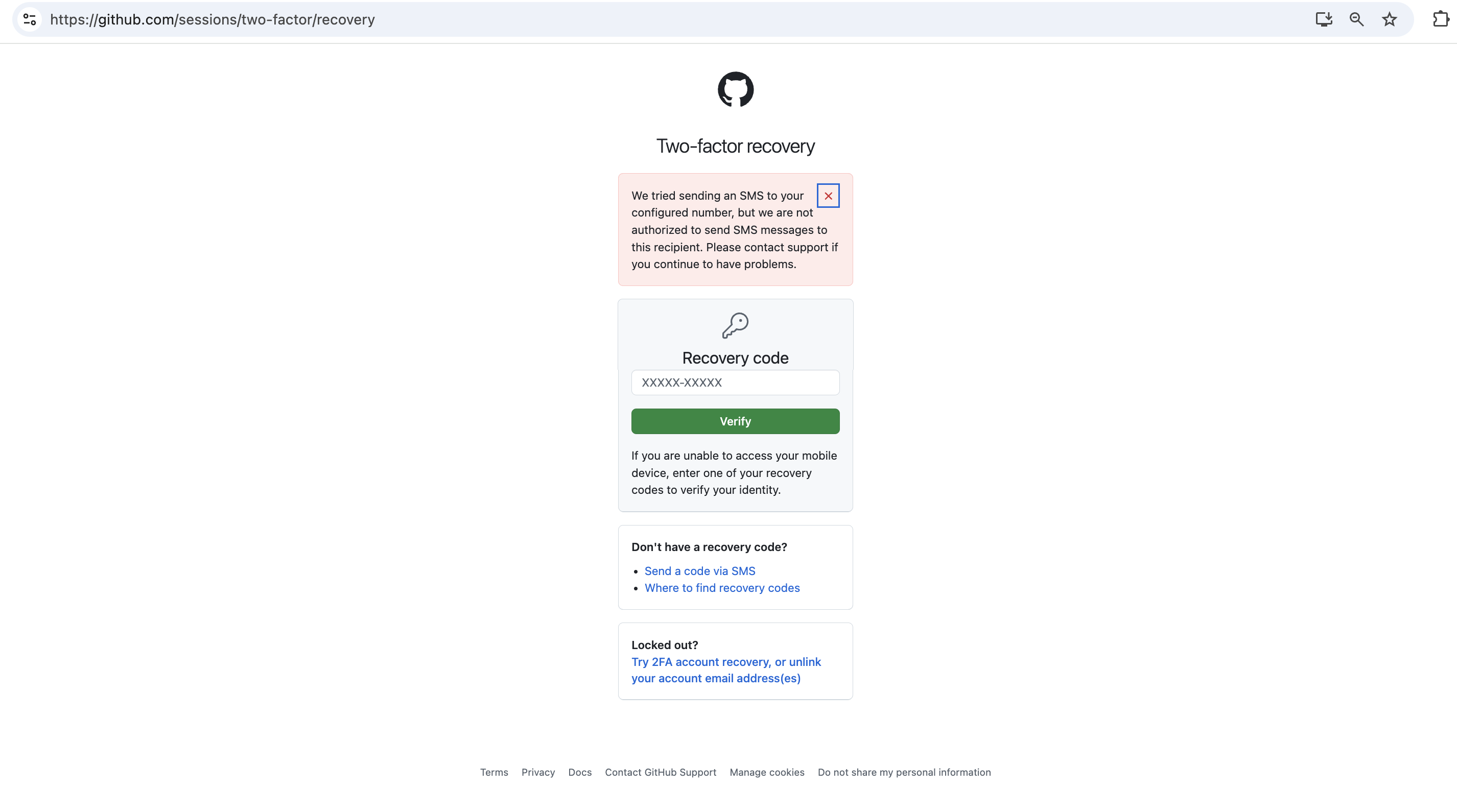Viewport: 1457px width, 812px height.
Task: Open Where to find recovery codes
Action: pyautogui.click(x=722, y=588)
